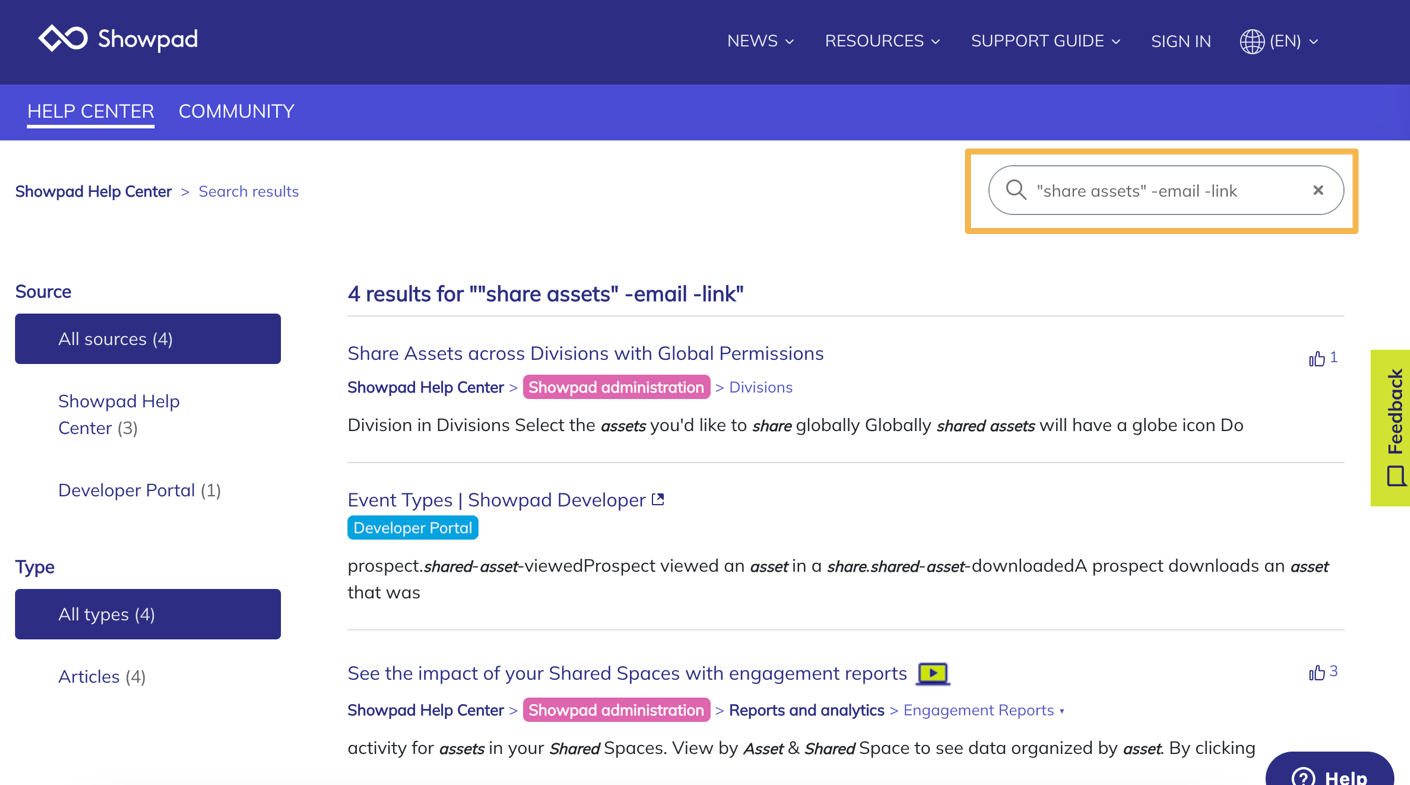Click the Showpad administration tag under Share Assets
Viewport: 1410px width, 785px height.
pos(616,387)
